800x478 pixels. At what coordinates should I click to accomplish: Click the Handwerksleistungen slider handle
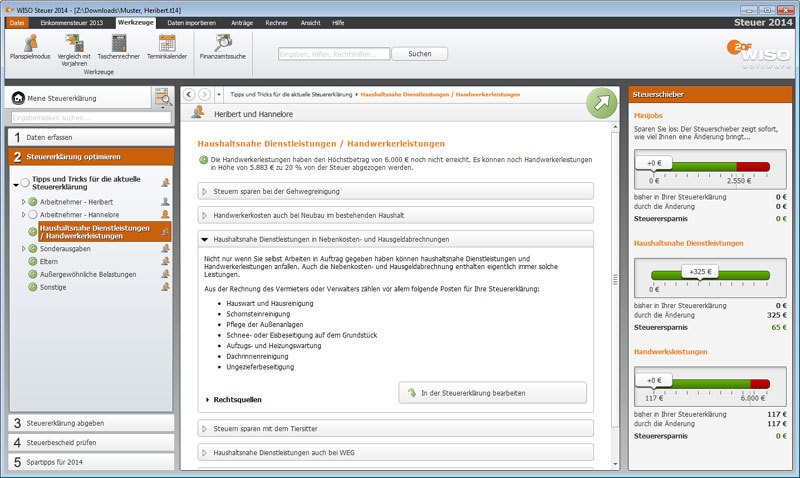point(654,381)
